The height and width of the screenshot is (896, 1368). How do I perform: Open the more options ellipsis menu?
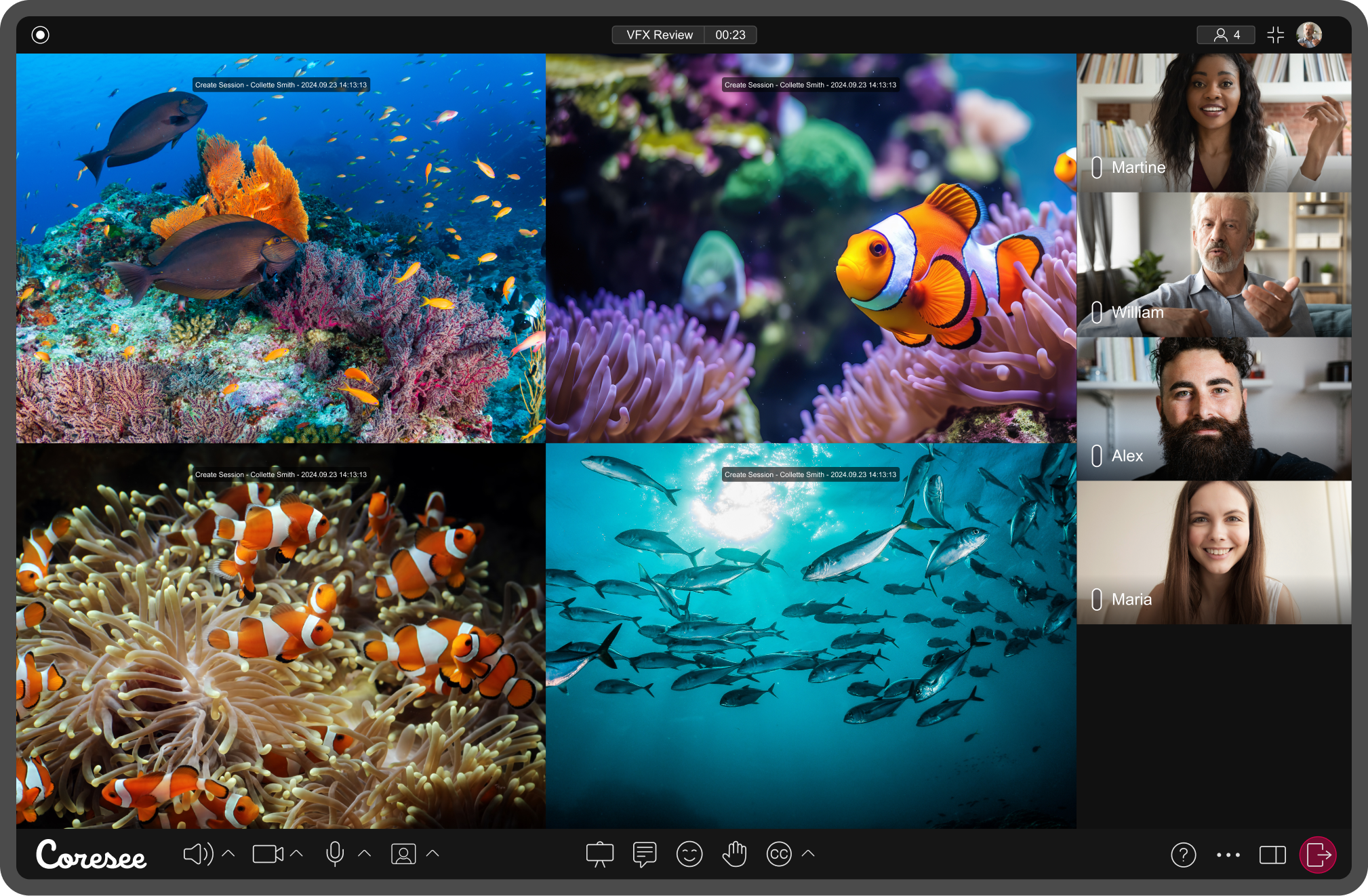click(1228, 855)
